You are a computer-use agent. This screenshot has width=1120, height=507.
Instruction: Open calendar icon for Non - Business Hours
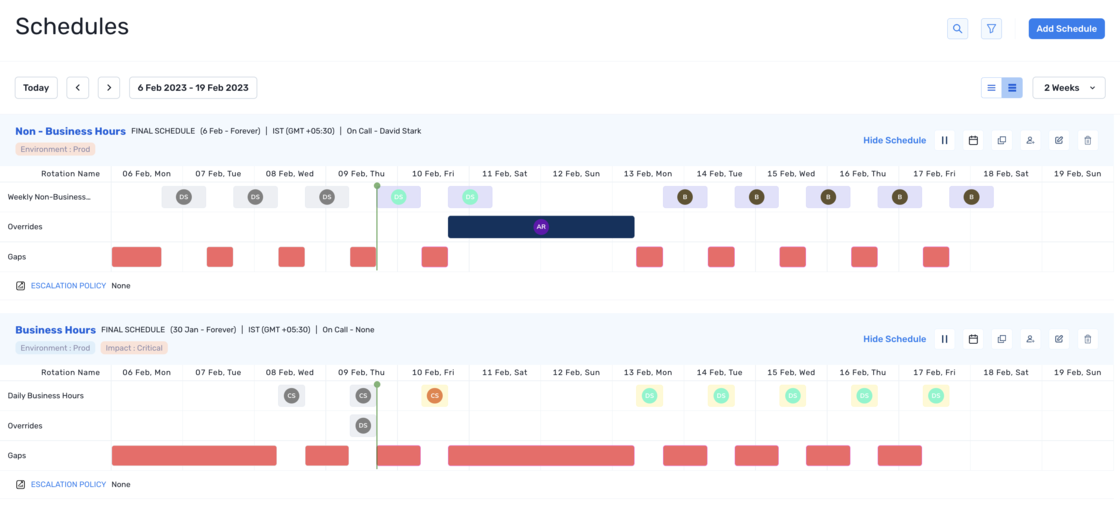[x=973, y=141]
